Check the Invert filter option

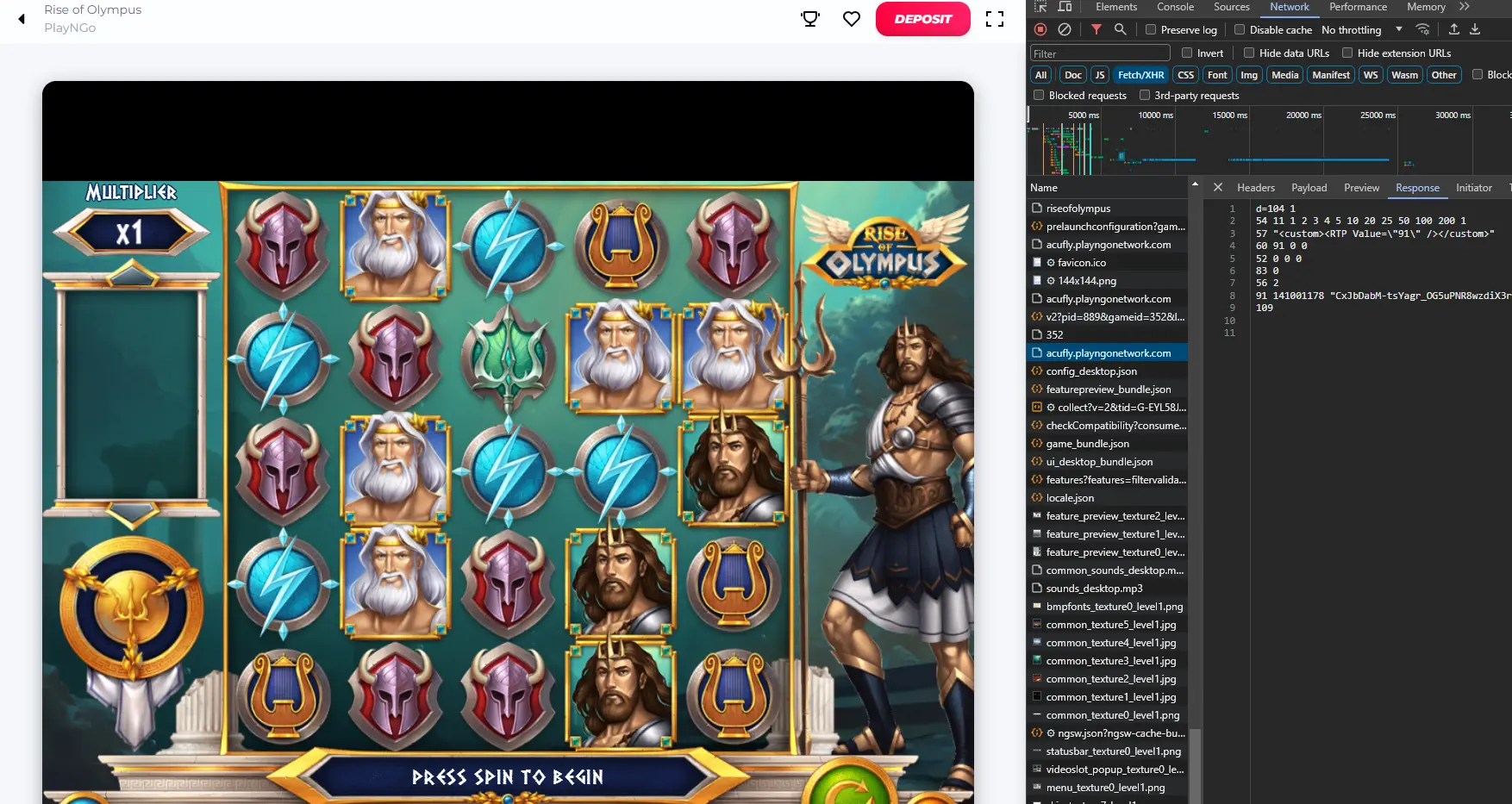tap(1187, 53)
